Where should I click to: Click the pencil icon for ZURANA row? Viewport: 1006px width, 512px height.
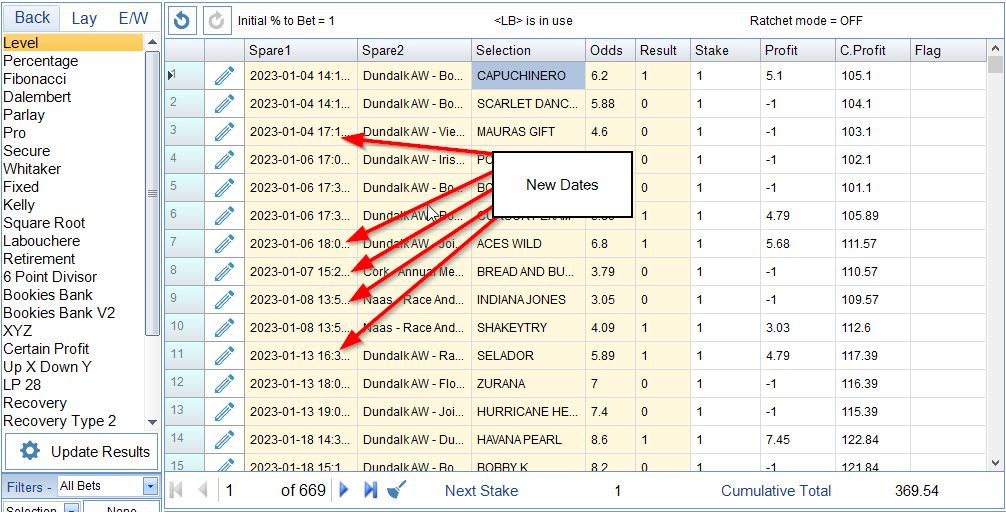(224, 384)
